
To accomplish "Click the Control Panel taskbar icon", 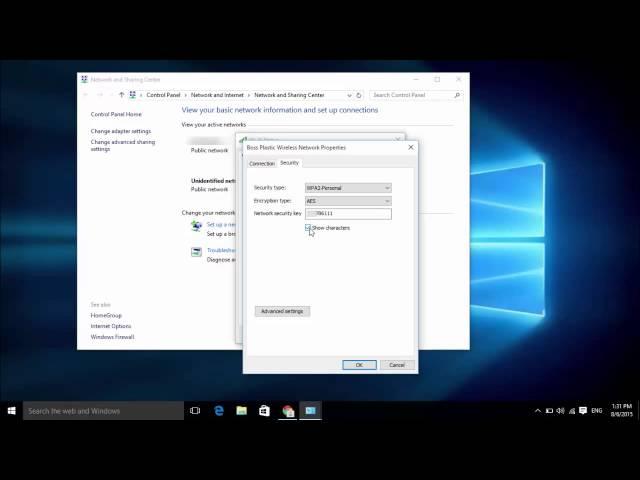I will (311, 411).
